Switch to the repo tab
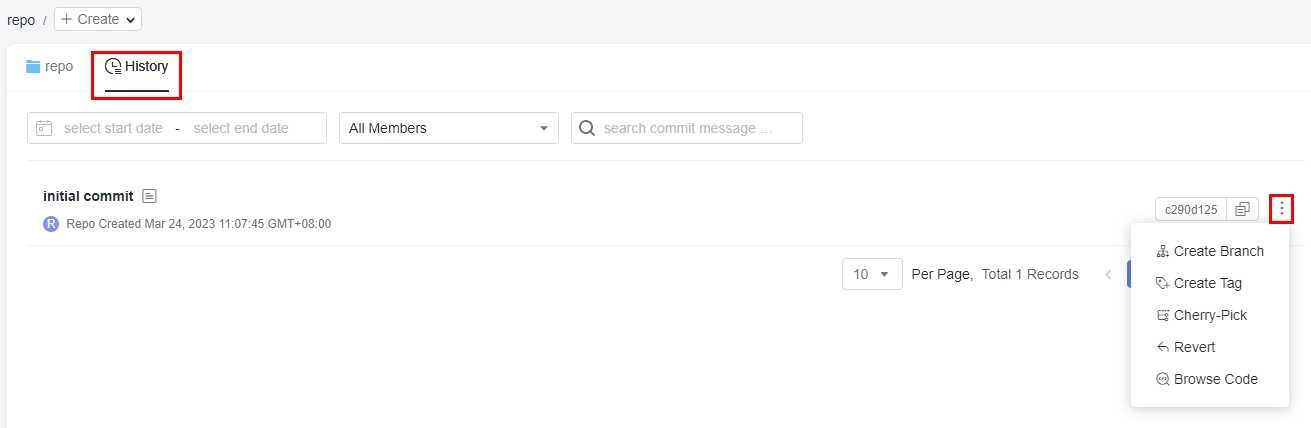Viewport: 1311px width, 428px height. (x=50, y=67)
